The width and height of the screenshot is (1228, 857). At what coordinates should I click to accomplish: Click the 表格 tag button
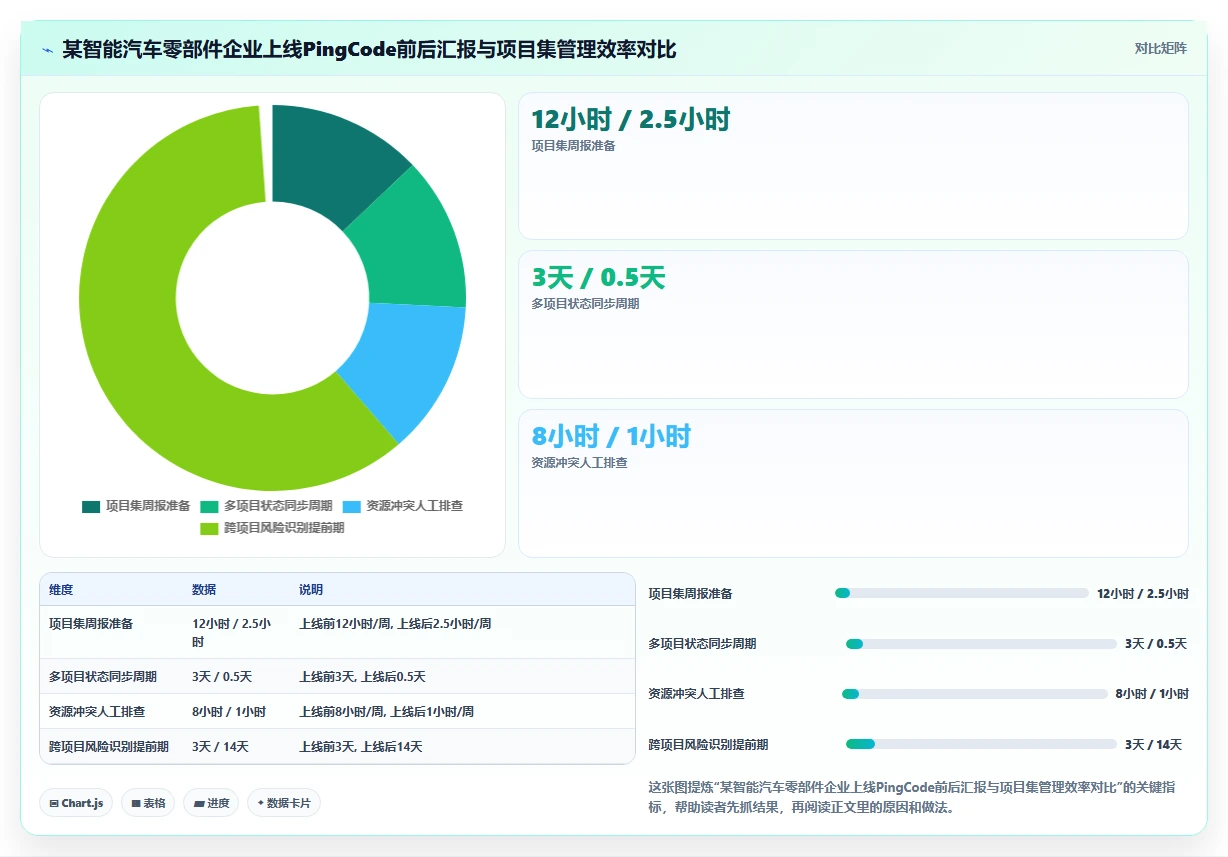[148, 803]
